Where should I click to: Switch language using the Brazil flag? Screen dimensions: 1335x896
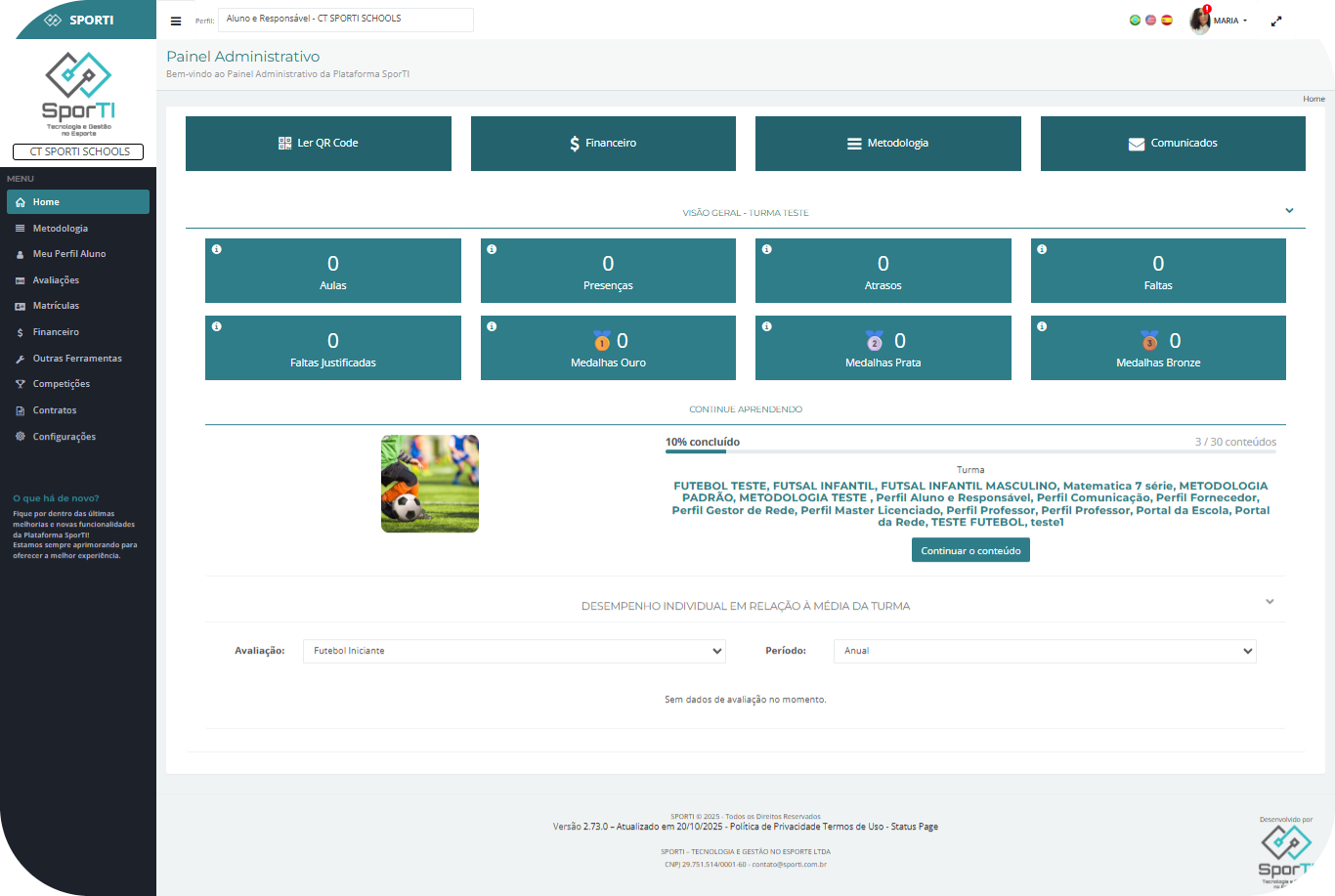[x=1135, y=20]
